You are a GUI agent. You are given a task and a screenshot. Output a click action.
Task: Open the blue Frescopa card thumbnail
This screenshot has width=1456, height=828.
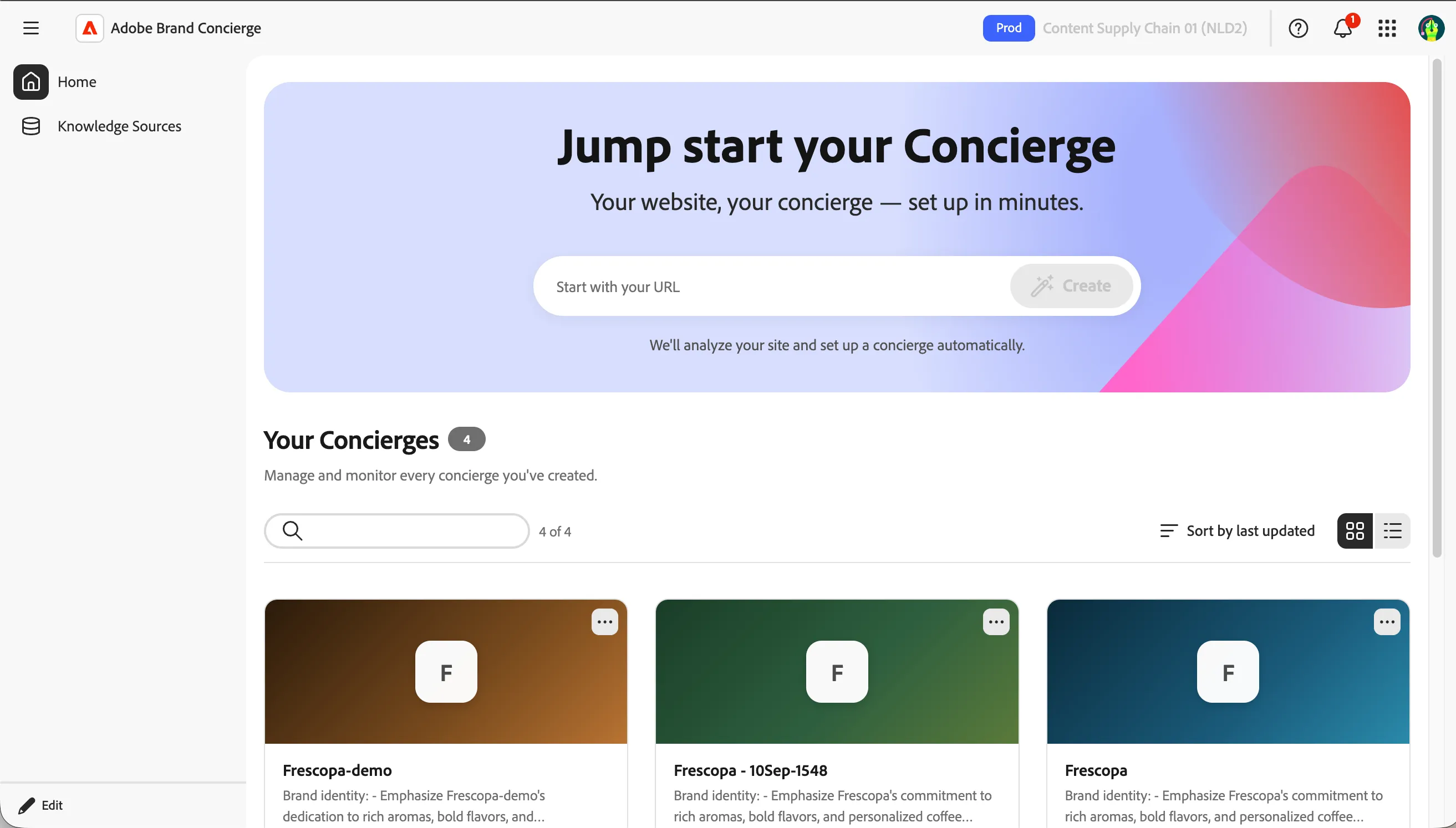click(x=1228, y=671)
